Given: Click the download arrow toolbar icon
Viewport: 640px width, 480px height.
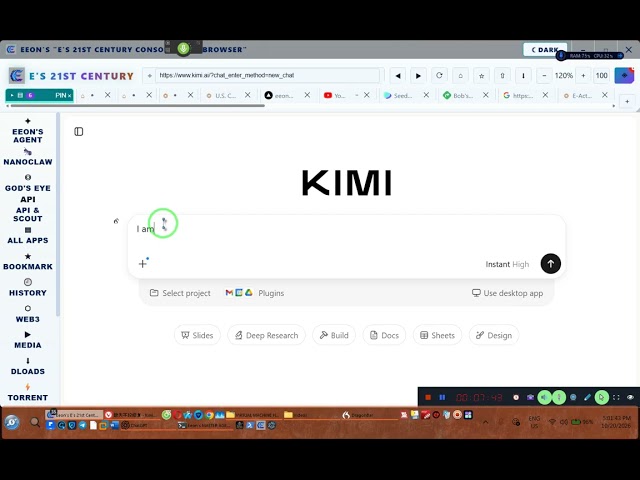Looking at the screenshot, I should click(523, 76).
